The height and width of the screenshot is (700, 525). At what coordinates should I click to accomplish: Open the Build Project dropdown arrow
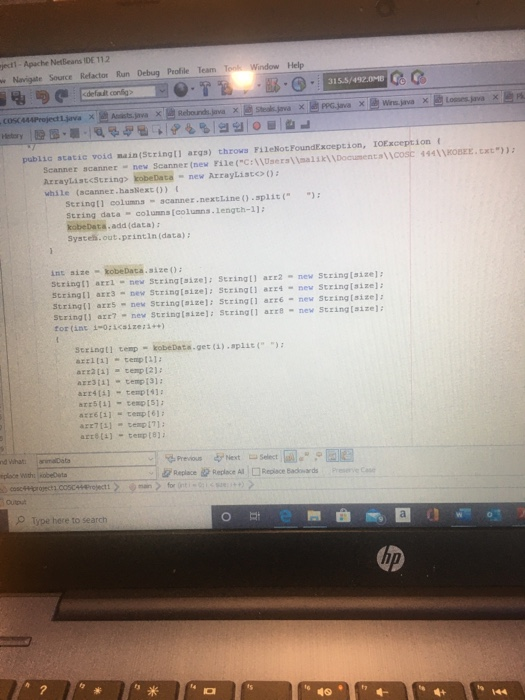click(x=192, y=89)
